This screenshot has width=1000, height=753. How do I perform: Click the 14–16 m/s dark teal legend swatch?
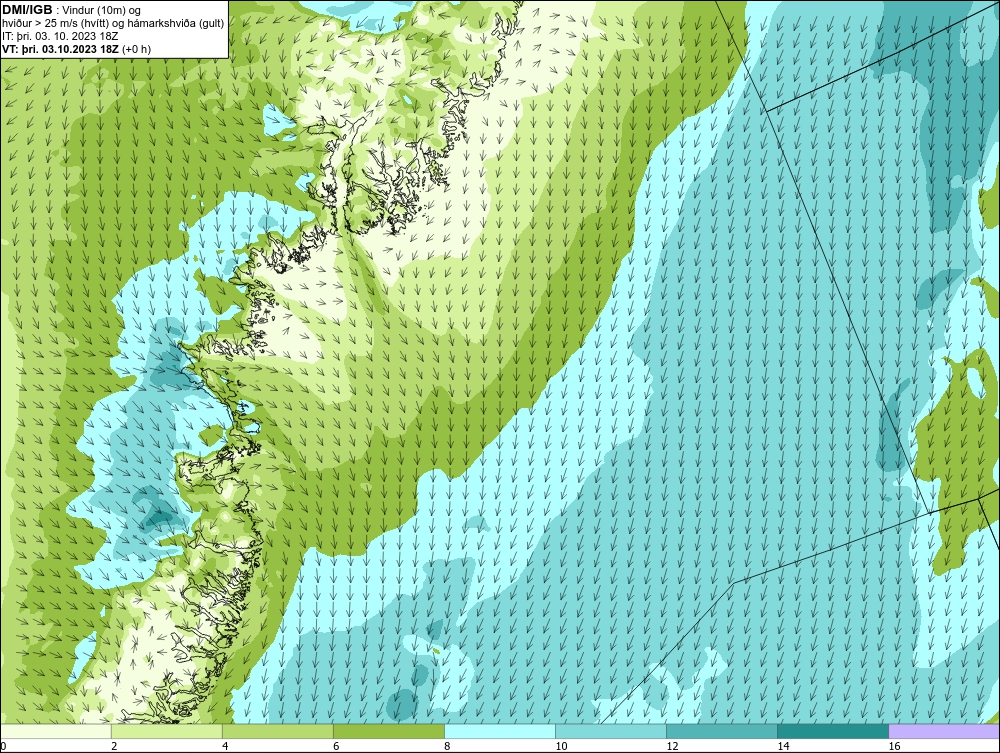[x=833, y=731]
